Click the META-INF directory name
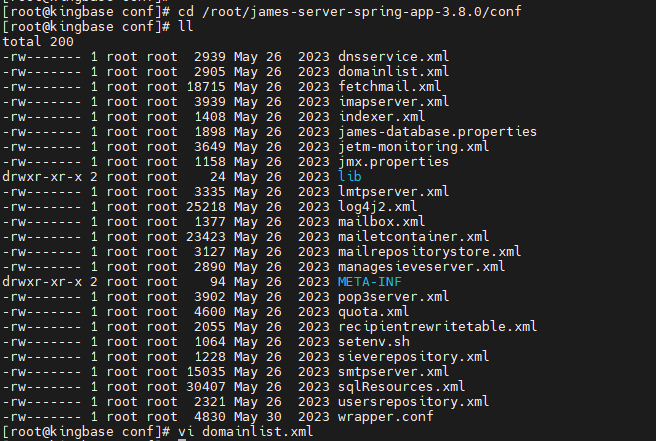The height and width of the screenshot is (441, 656). click(x=369, y=281)
